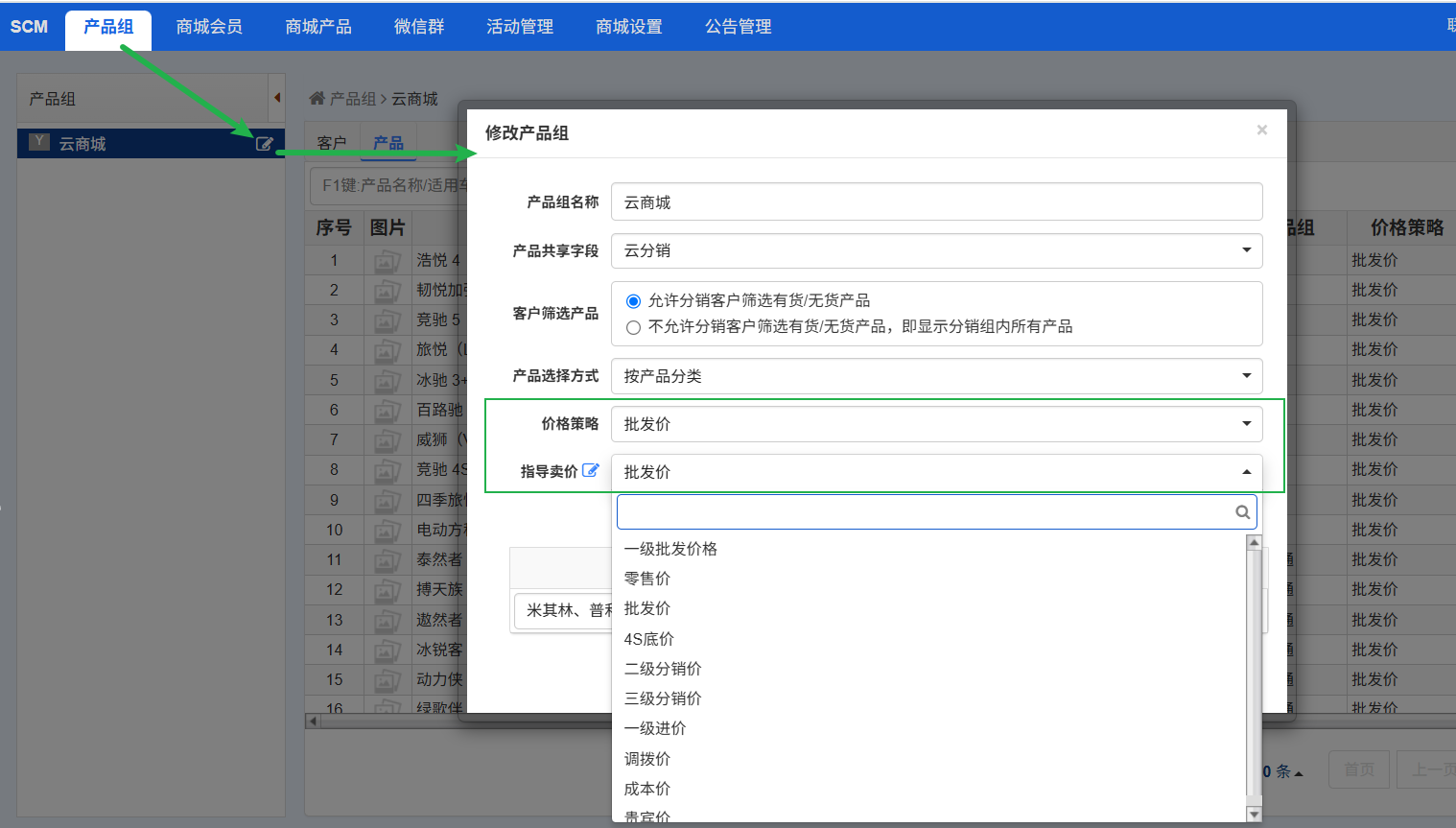Screen dimensions: 1456x828
Task: Switch to 商城会员 menu tab
Action: [x=209, y=27]
